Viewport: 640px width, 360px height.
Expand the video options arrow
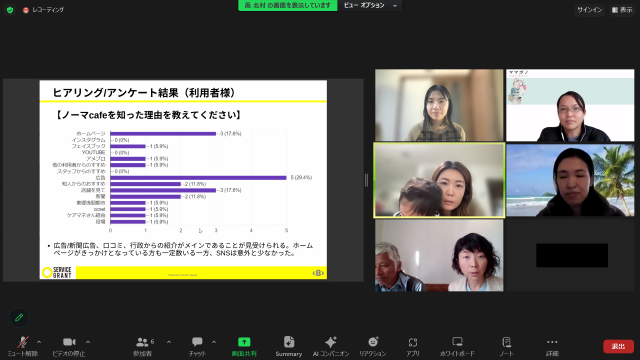coord(88,342)
